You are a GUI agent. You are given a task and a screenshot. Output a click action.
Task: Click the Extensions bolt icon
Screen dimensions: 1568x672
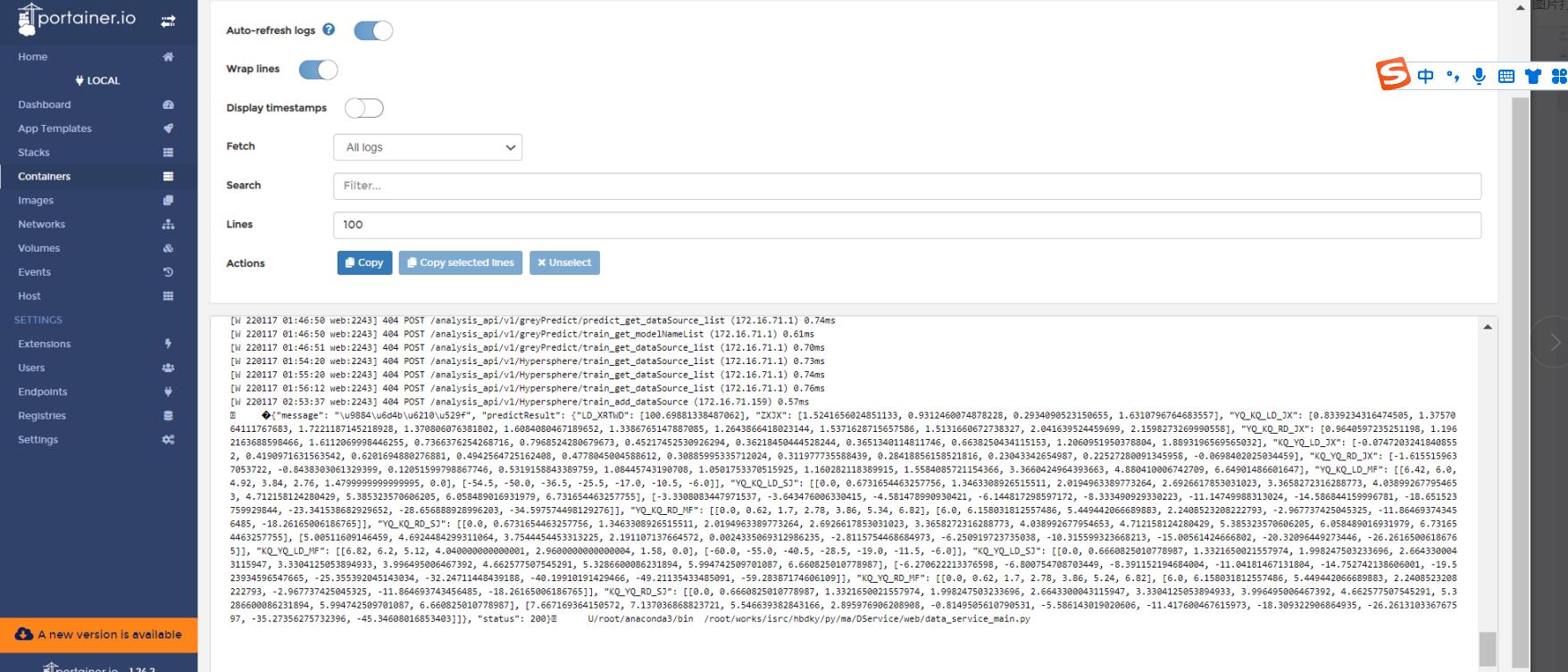168,344
